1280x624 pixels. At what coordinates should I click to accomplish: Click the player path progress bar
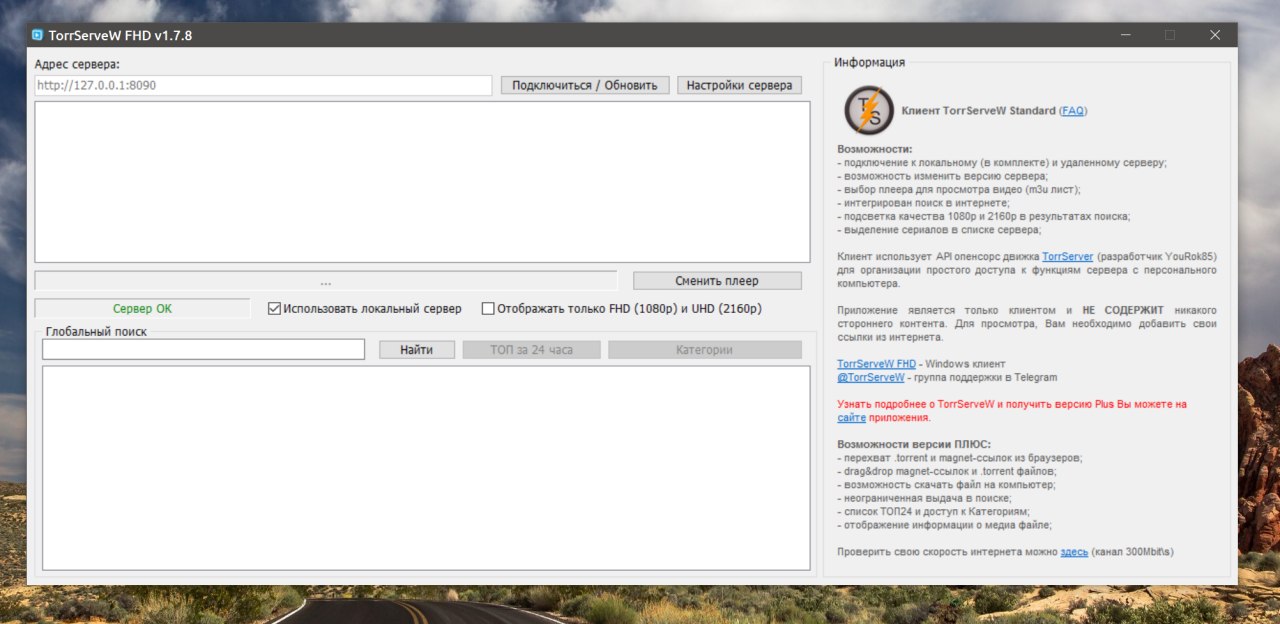326,281
